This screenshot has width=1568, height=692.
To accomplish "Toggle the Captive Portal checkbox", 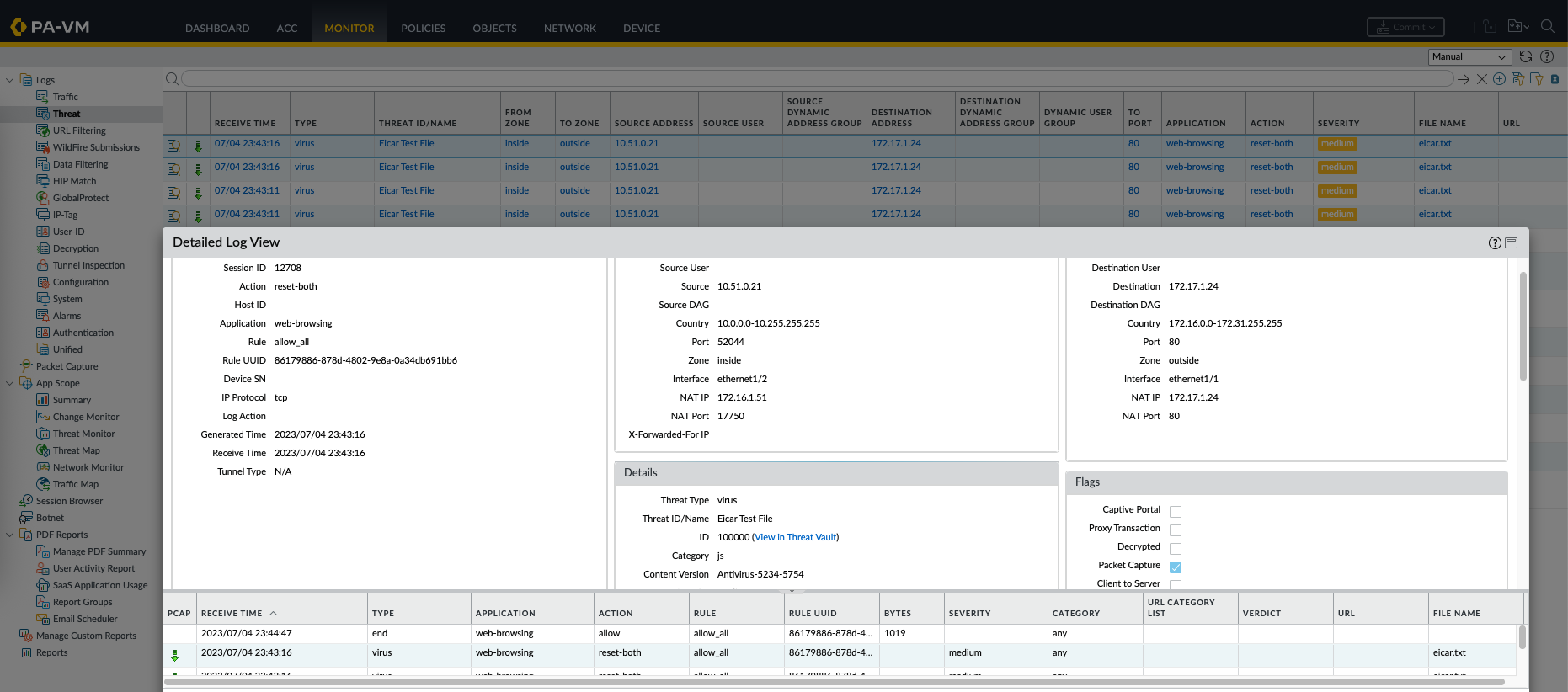I will point(1176,512).
